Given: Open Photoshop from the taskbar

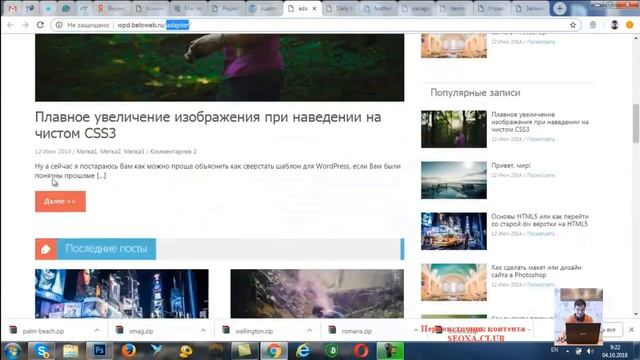Looking at the screenshot, I should (x=99, y=351).
